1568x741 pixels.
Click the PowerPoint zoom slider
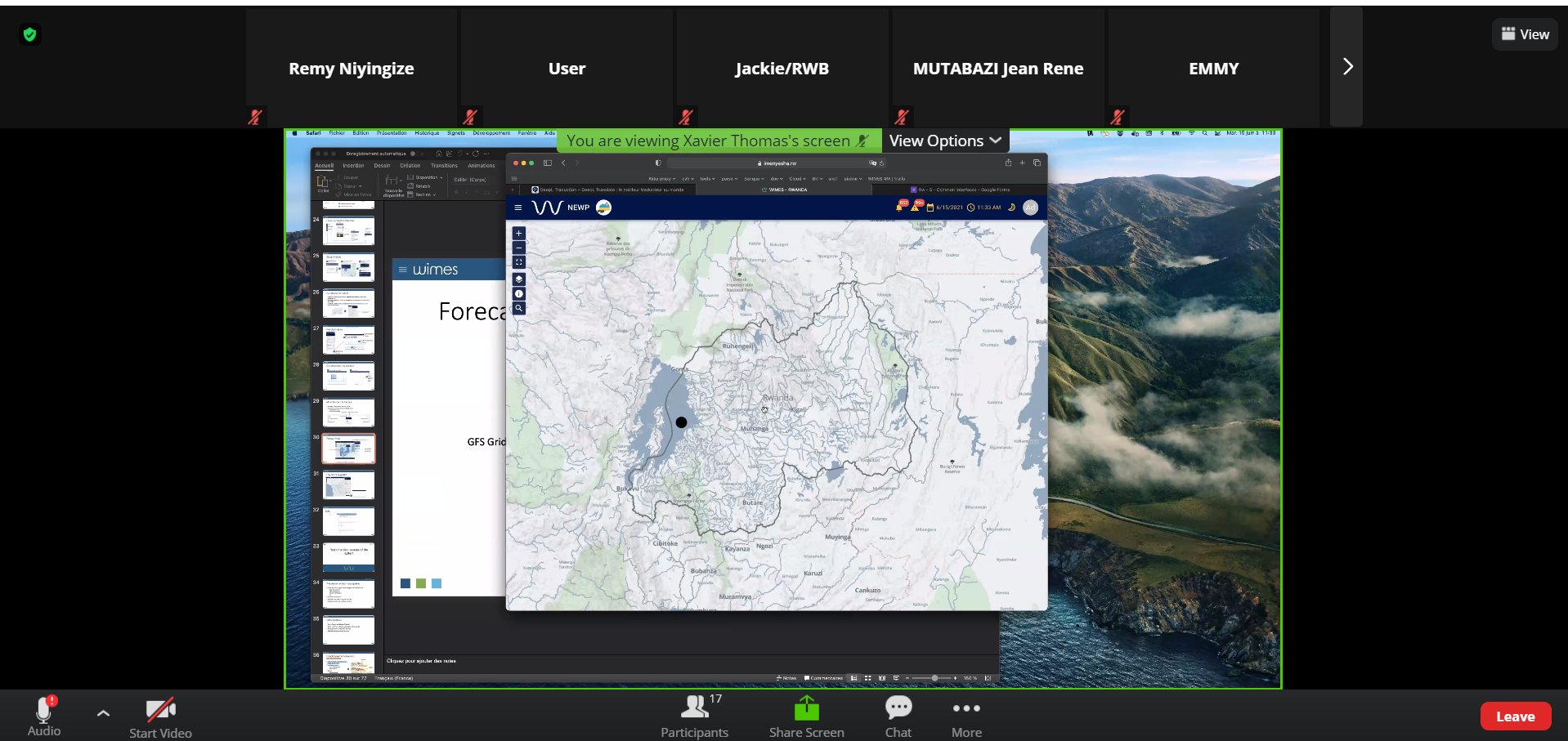(x=932, y=678)
